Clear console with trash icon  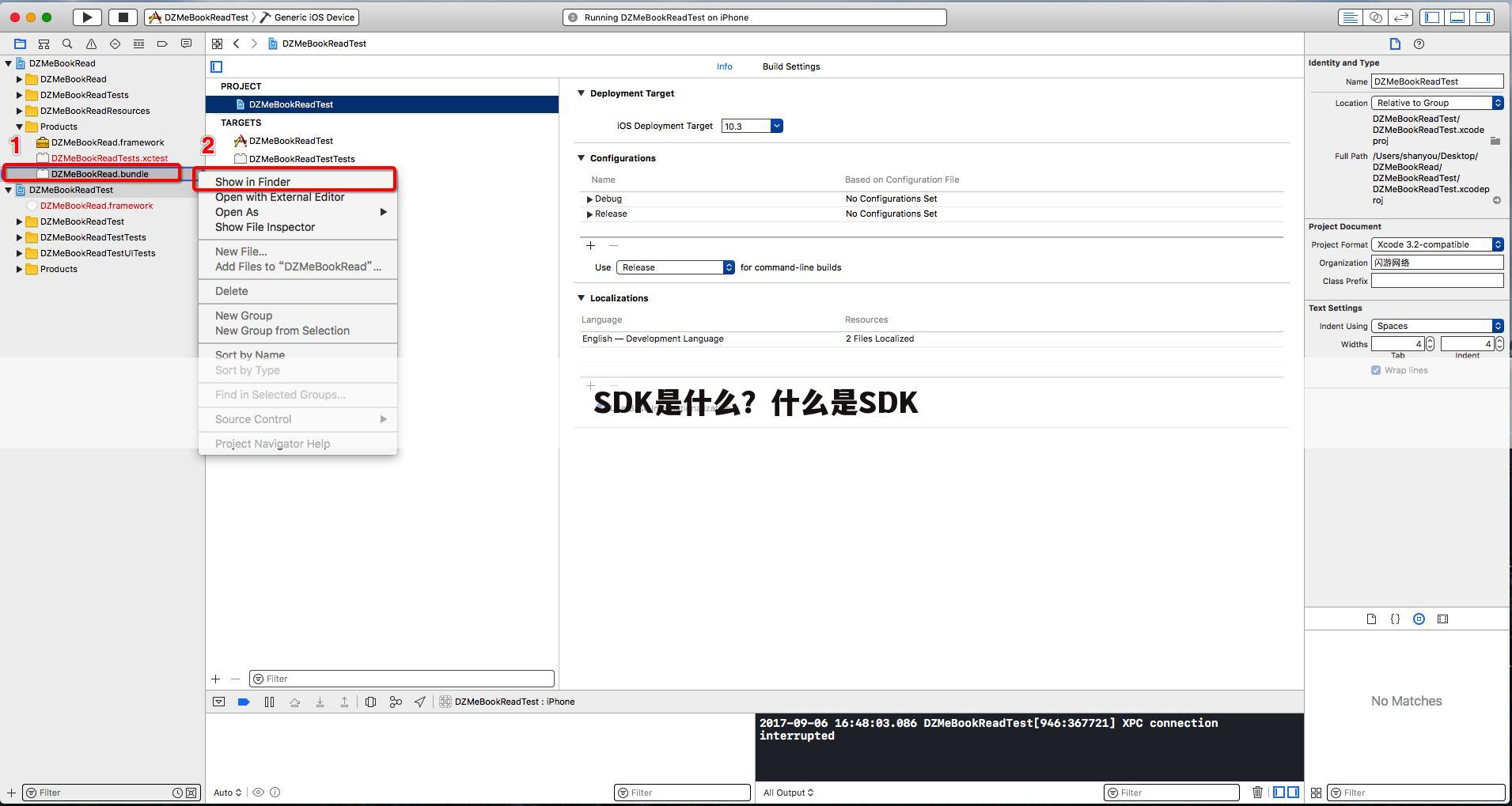pyautogui.click(x=1257, y=792)
